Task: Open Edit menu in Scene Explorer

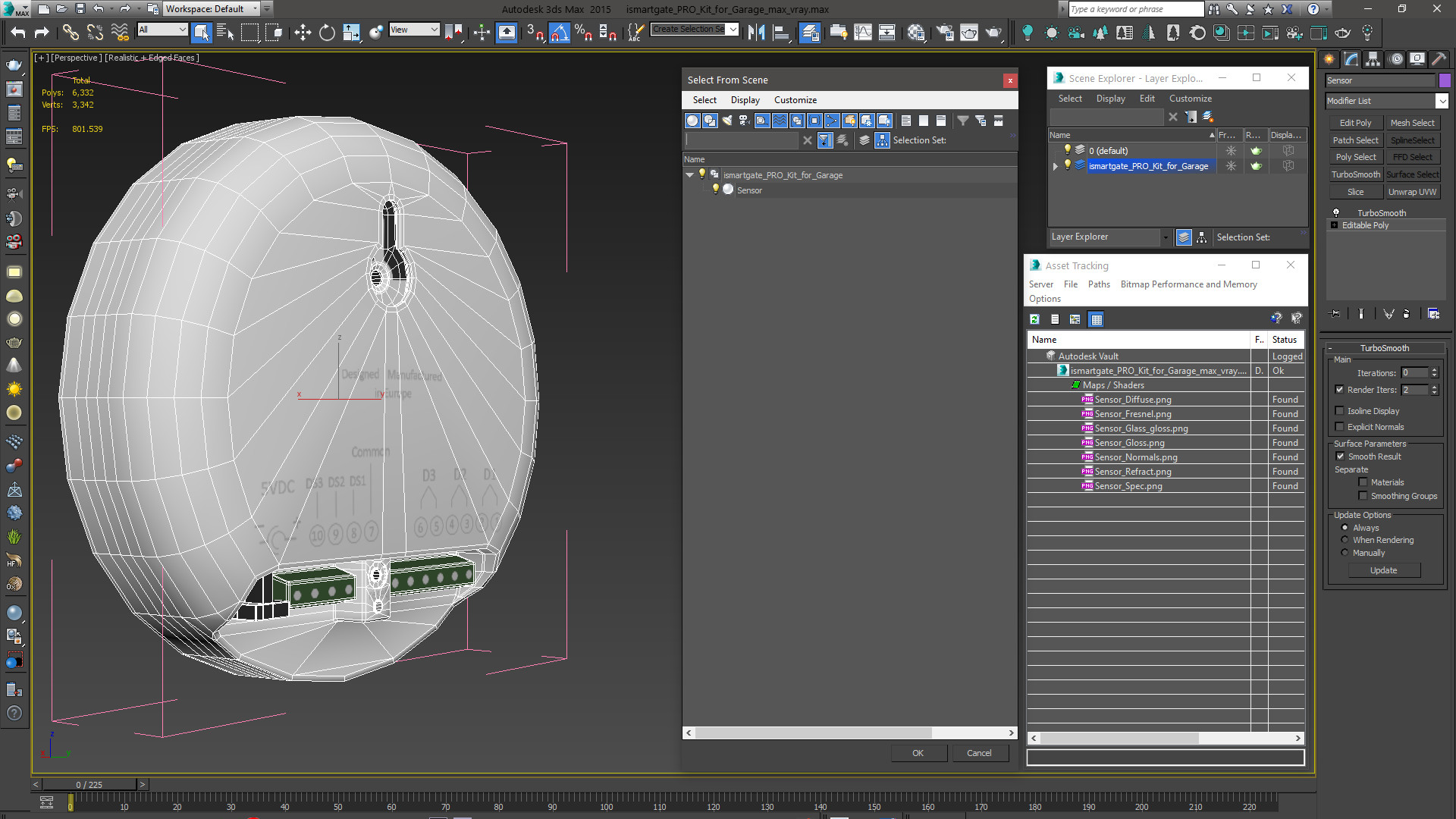Action: [x=1147, y=99]
